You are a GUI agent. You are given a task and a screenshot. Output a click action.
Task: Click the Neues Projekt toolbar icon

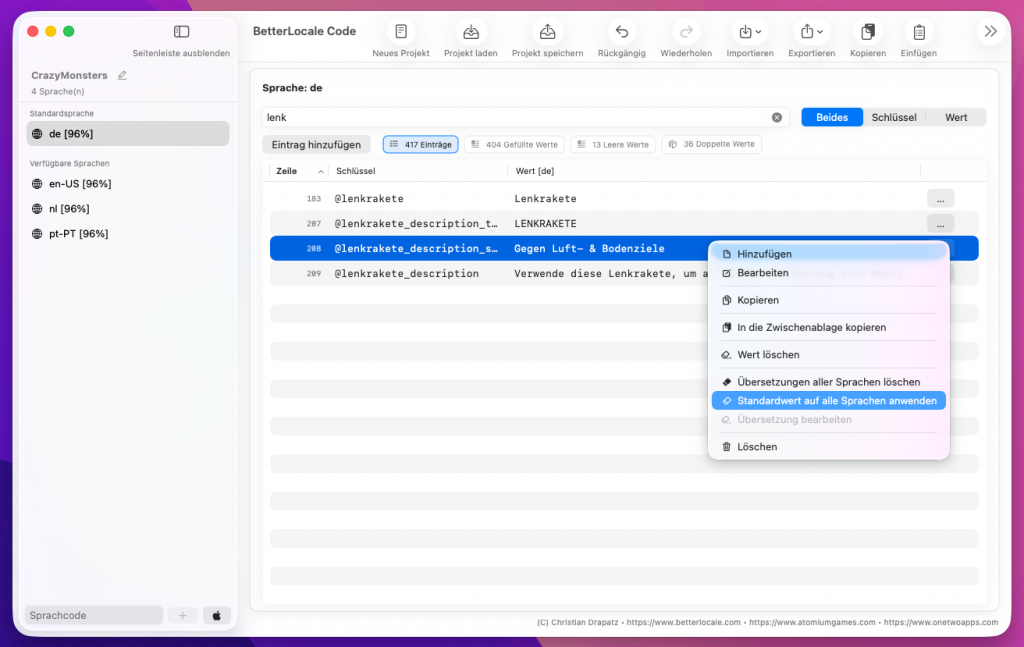point(400,32)
